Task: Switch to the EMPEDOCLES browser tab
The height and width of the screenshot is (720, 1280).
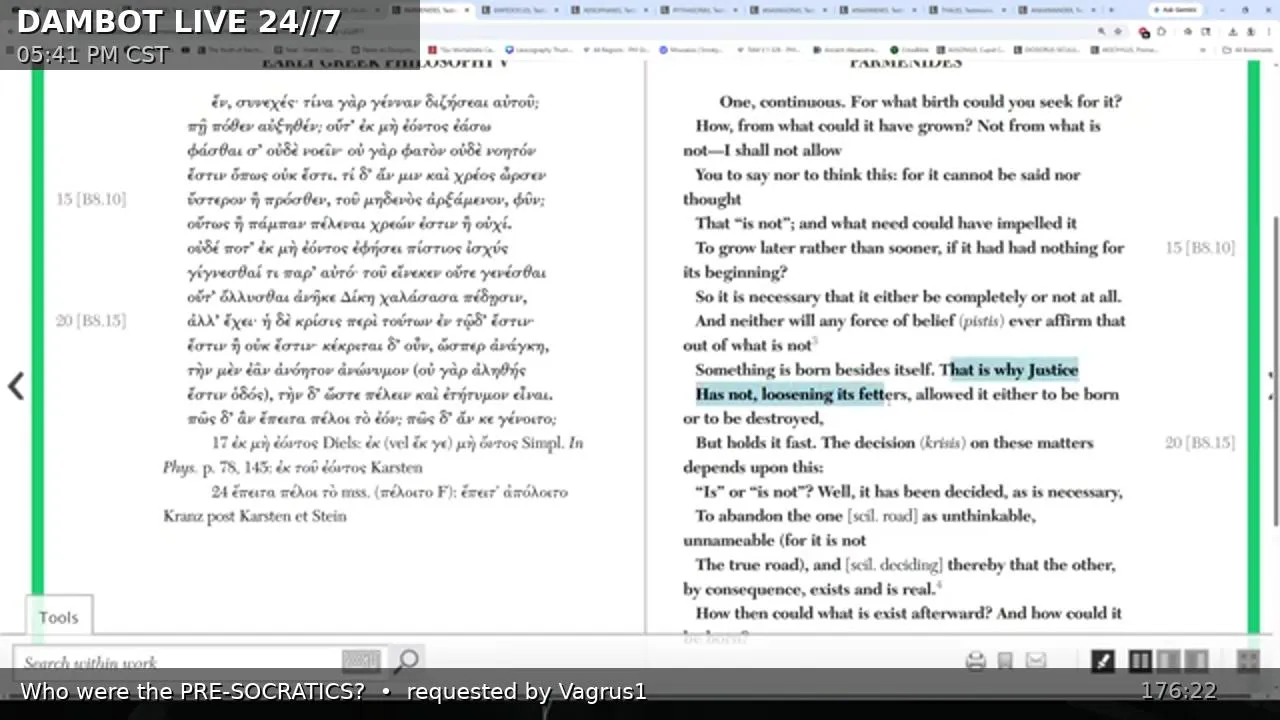Action: click(x=520, y=10)
